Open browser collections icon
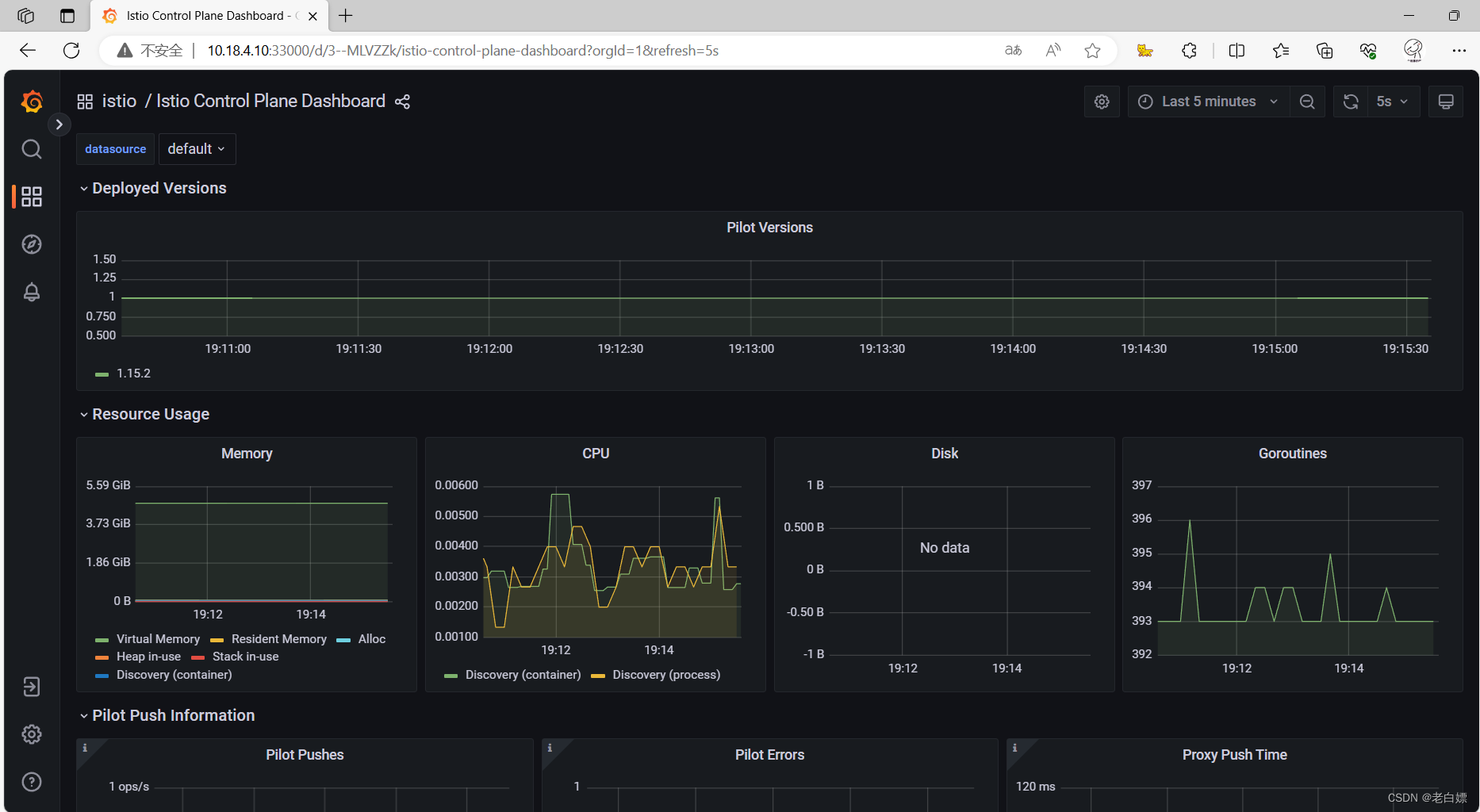Image resolution: width=1480 pixels, height=812 pixels. 1324,51
